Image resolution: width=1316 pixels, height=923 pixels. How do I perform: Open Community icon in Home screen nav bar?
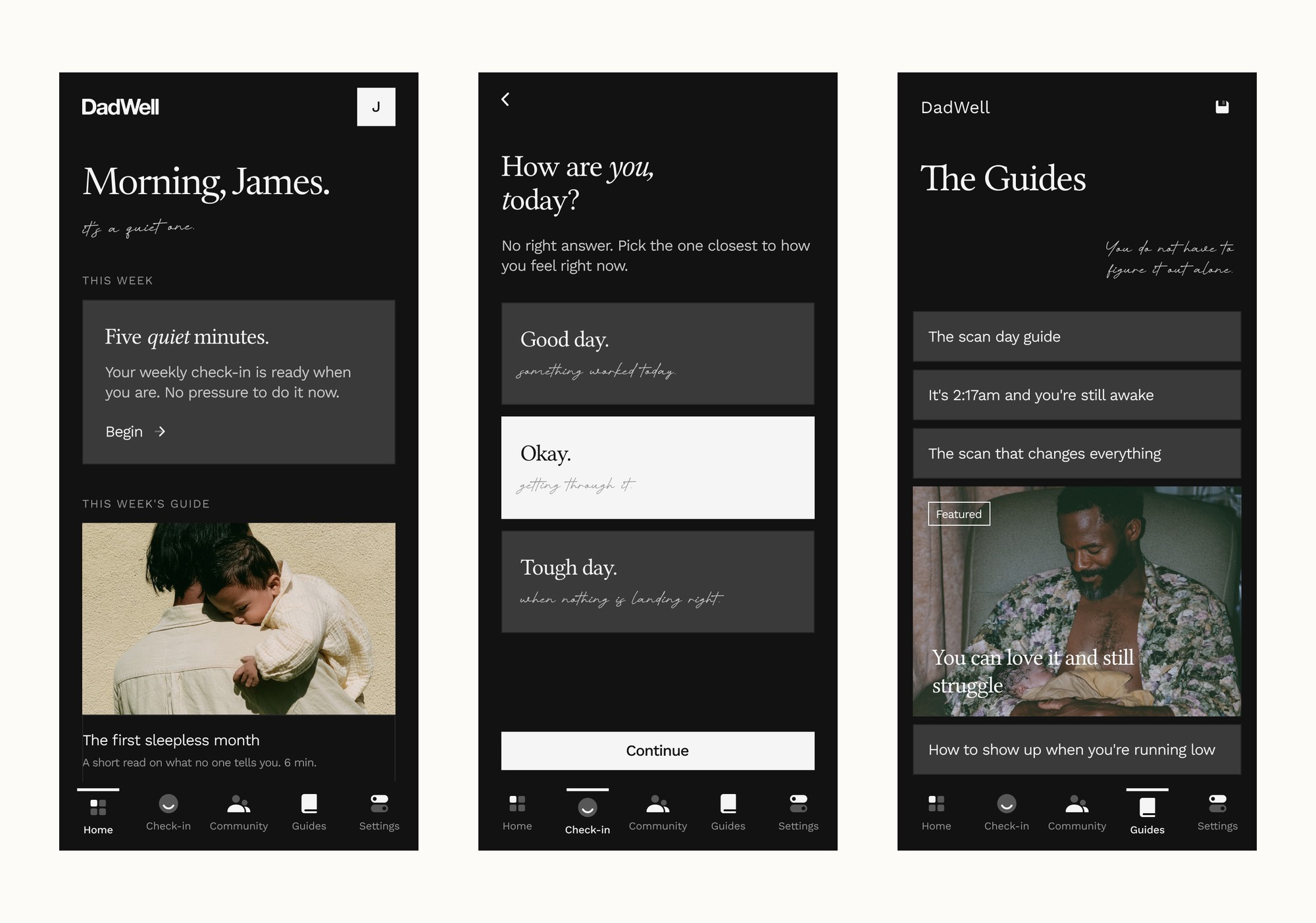coord(239,803)
